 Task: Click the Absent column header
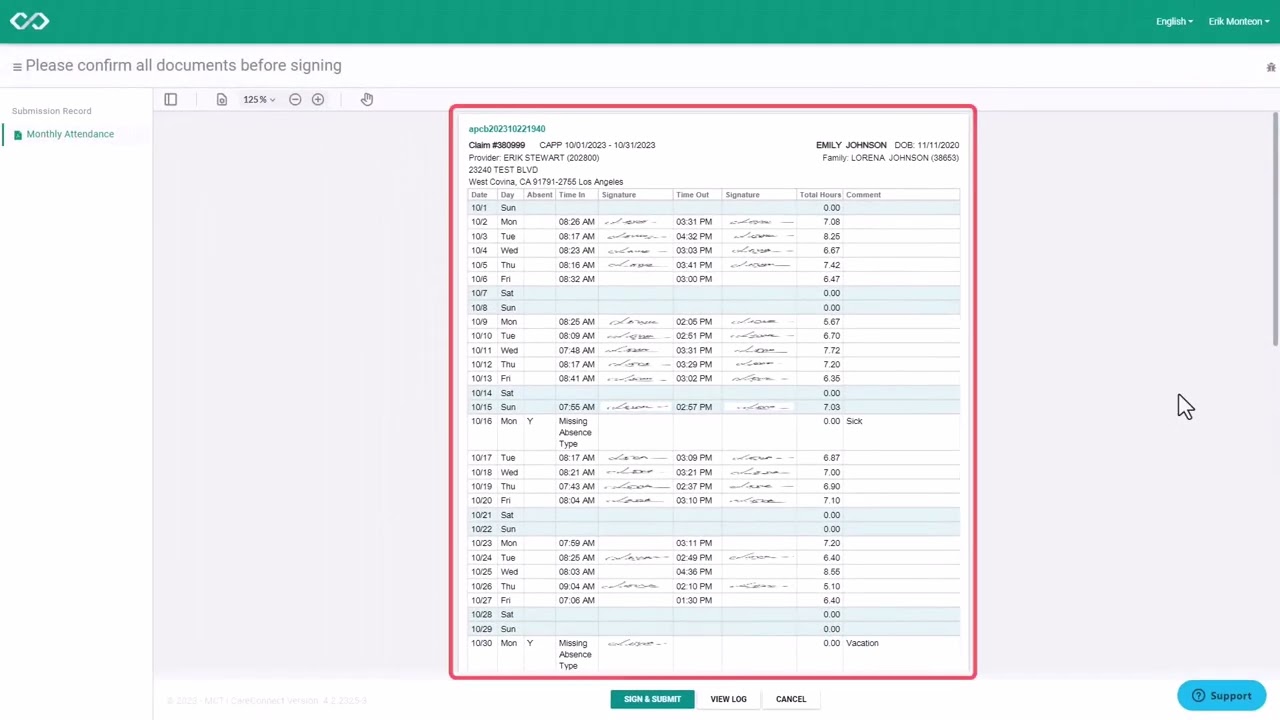540,195
